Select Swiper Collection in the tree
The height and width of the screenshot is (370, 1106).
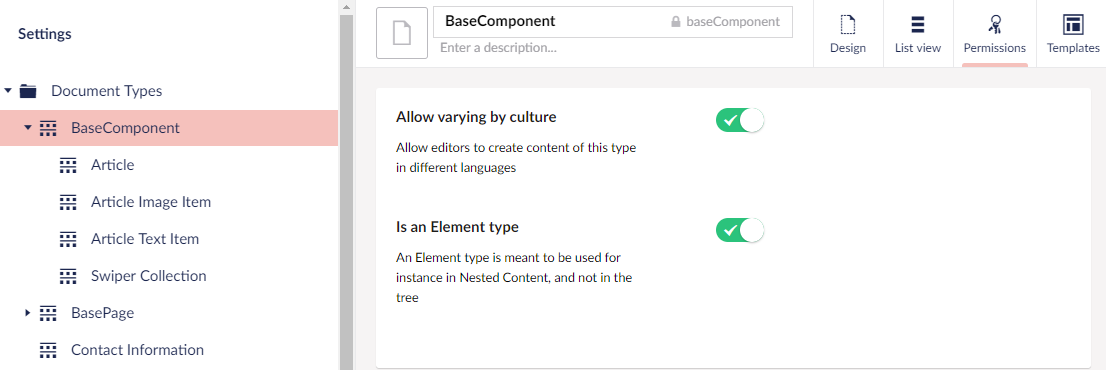point(149,276)
